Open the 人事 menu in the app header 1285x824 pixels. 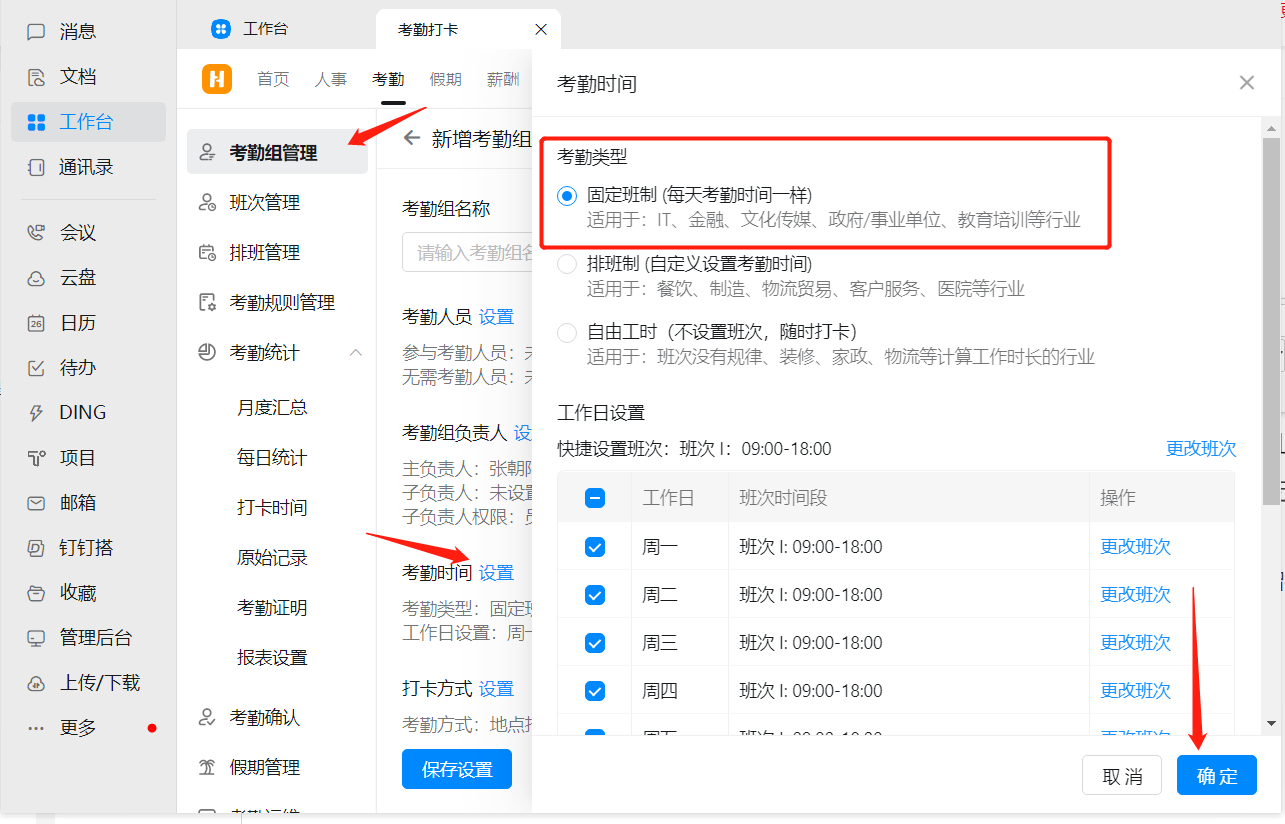pyautogui.click(x=331, y=79)
